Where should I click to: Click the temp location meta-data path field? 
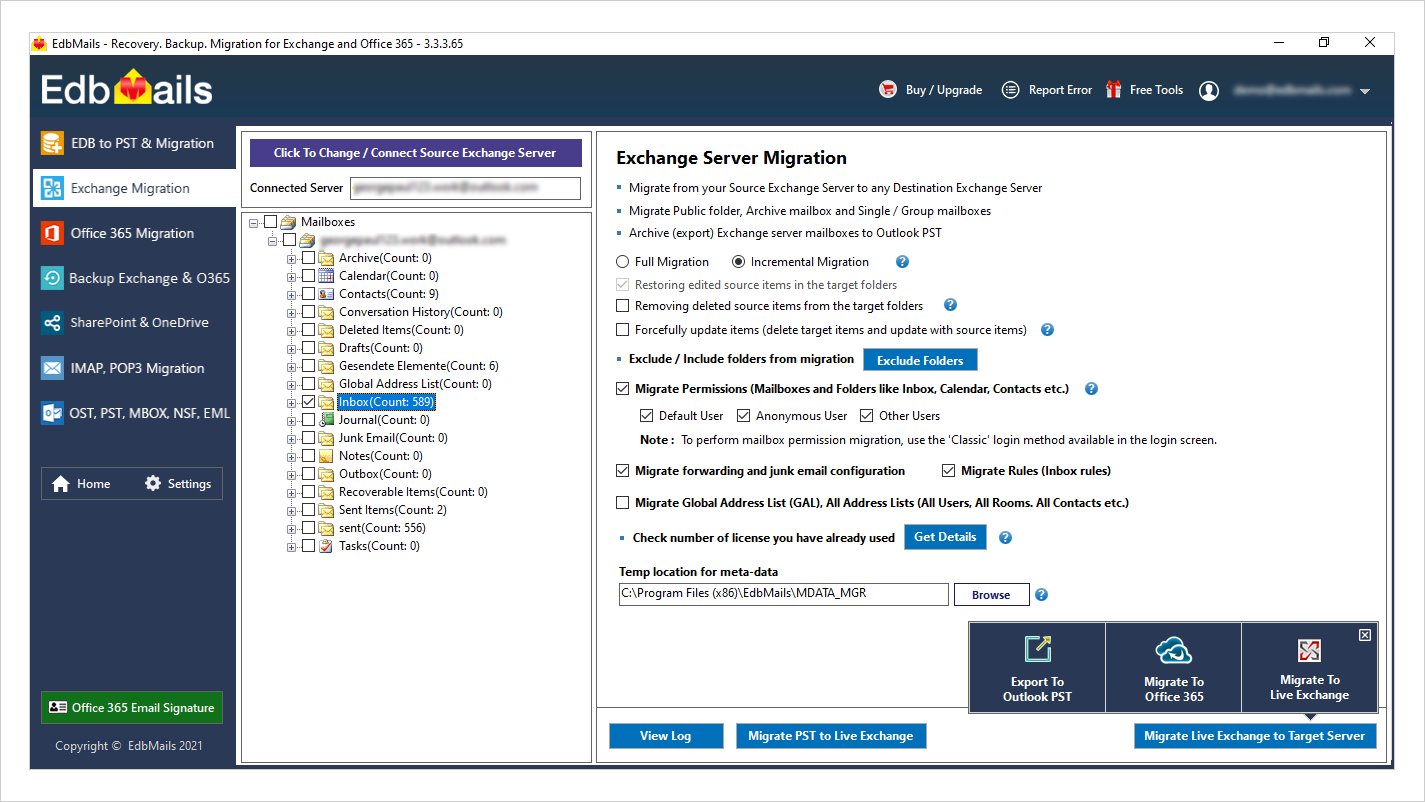[x=784, y=594]
